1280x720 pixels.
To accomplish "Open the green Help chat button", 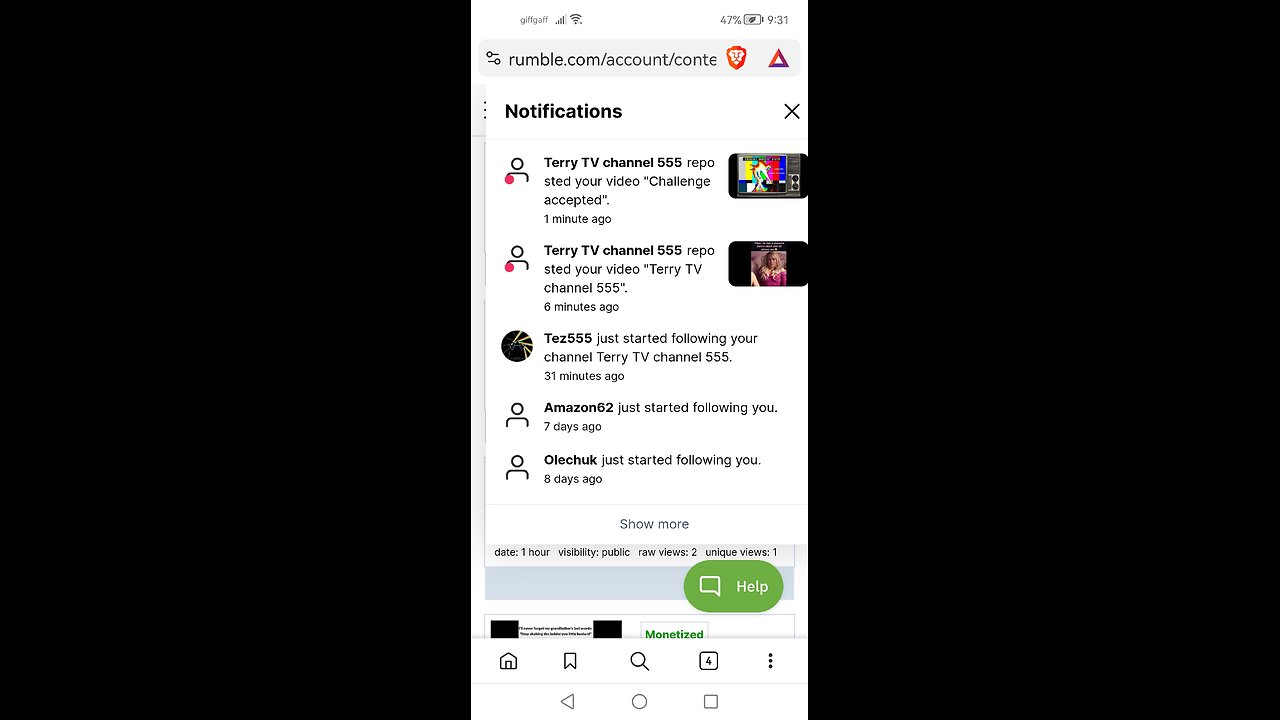I will (x=733, y=586).
